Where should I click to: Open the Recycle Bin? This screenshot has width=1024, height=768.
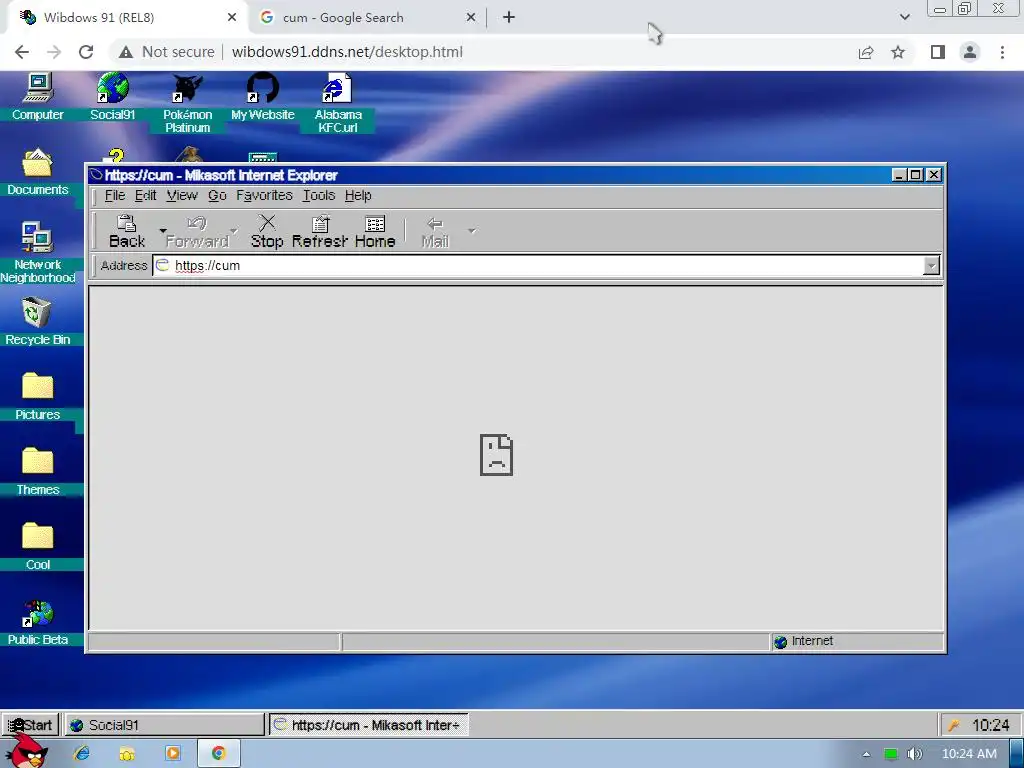38,321
